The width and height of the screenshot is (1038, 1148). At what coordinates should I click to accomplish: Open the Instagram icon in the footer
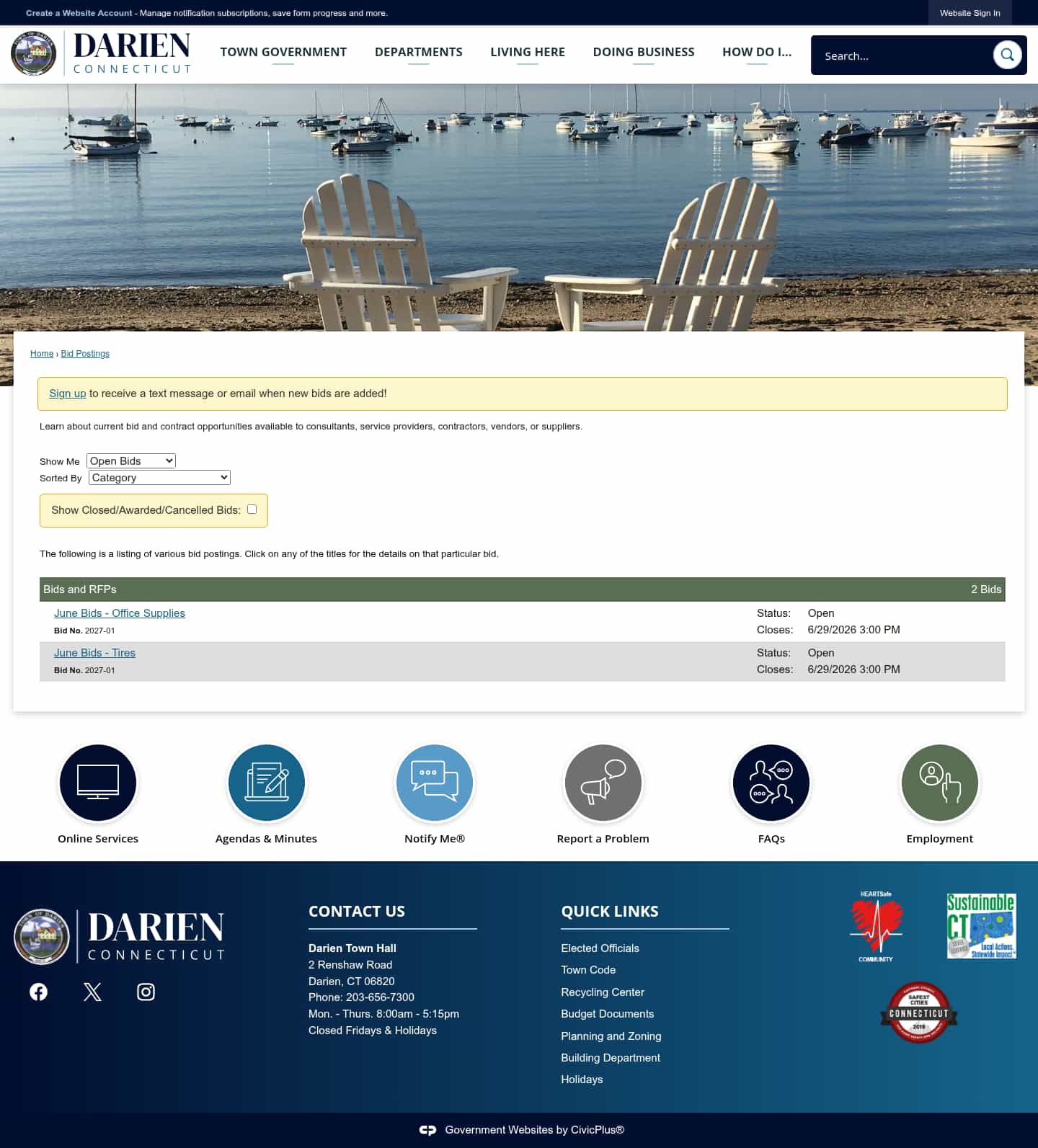click(146, 992)
